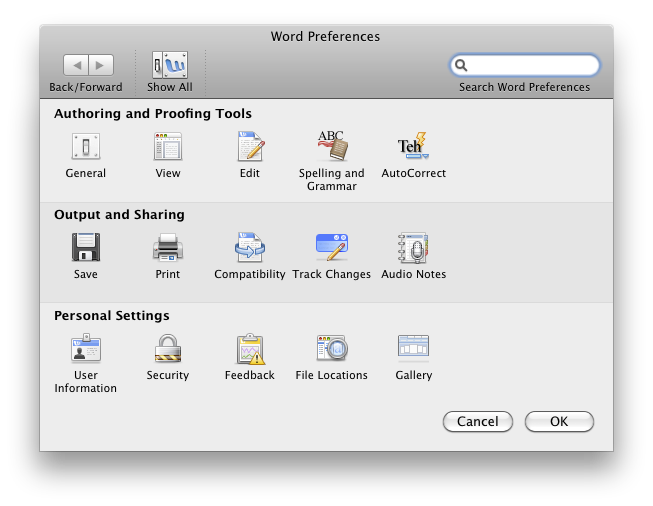Click the Show All toolbar button

pos(170,66)
